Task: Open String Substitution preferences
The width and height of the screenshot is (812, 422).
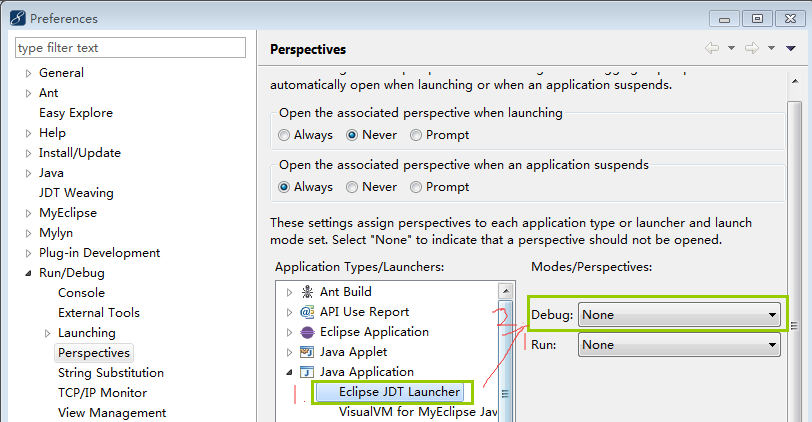Action: tap(111, 373)
